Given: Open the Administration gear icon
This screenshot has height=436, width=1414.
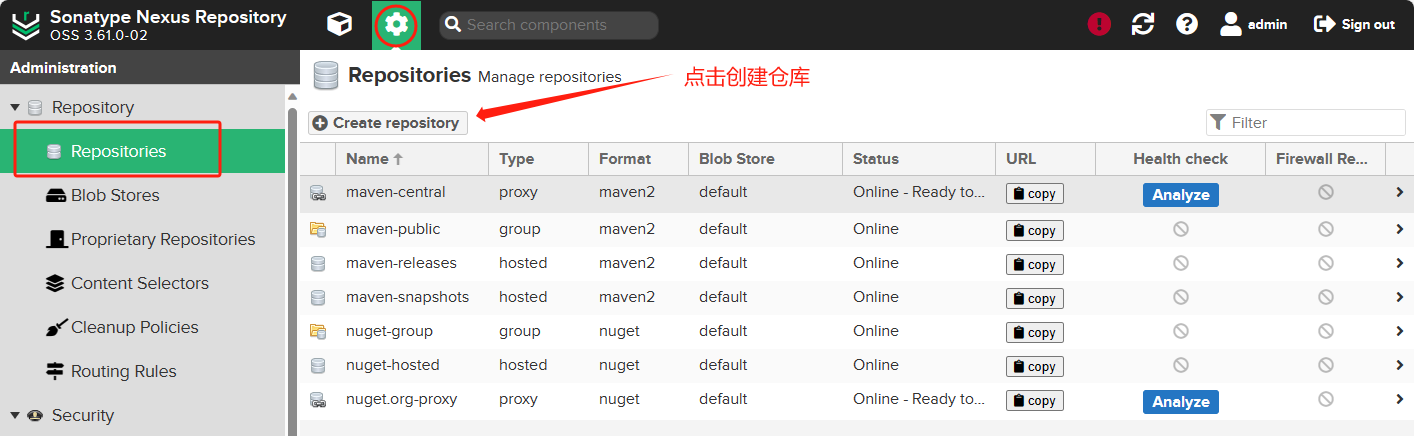Looking at the screenshot, I should click(397, 24).
